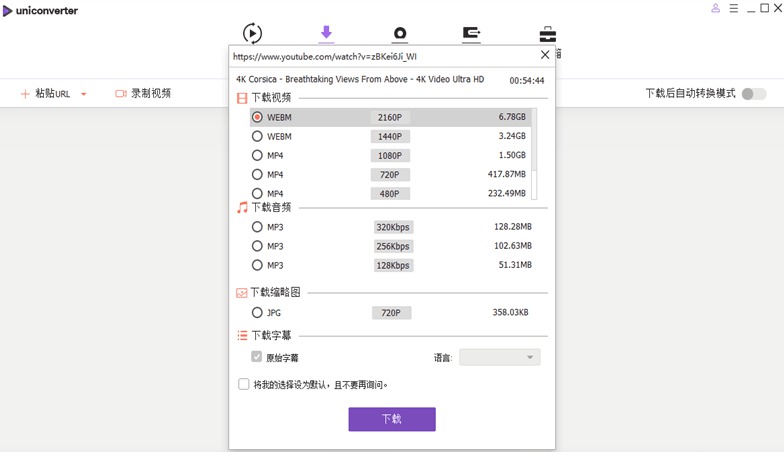Toggle 下载后自动转换模式 switch
The image size is (784, 452).
pyautogui.click(x=754, y=94)
